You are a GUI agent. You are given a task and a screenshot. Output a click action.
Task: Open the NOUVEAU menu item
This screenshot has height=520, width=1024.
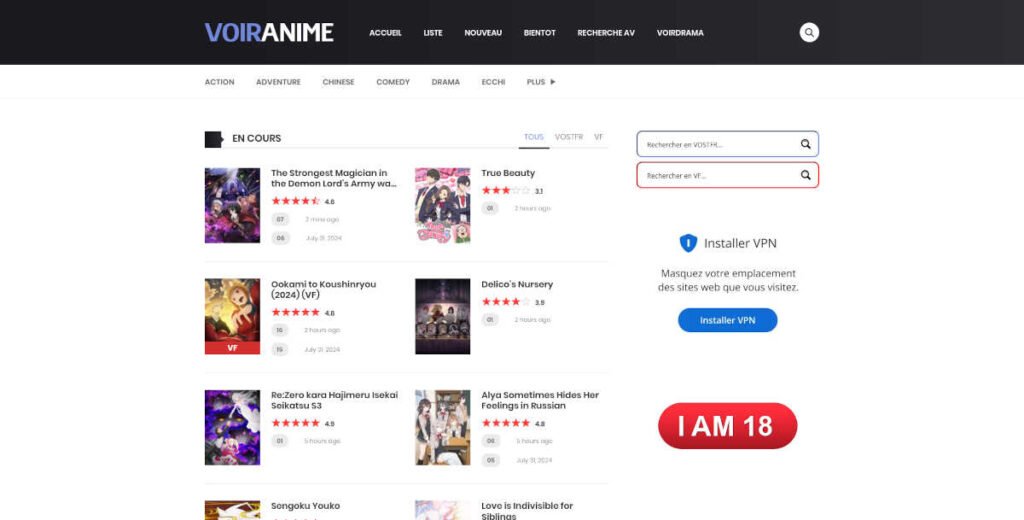[483, 33]
